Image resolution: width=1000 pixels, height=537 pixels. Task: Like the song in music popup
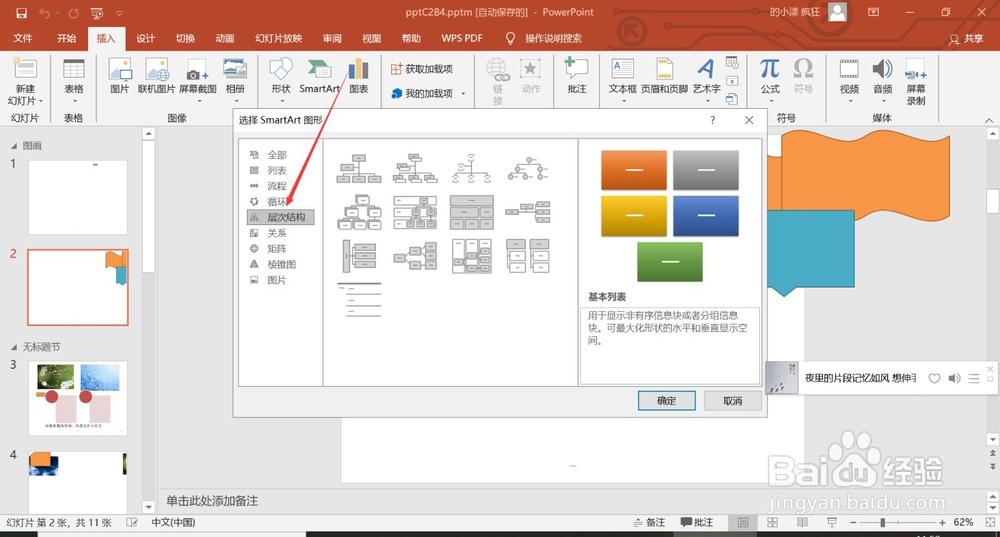pos(934,378)
